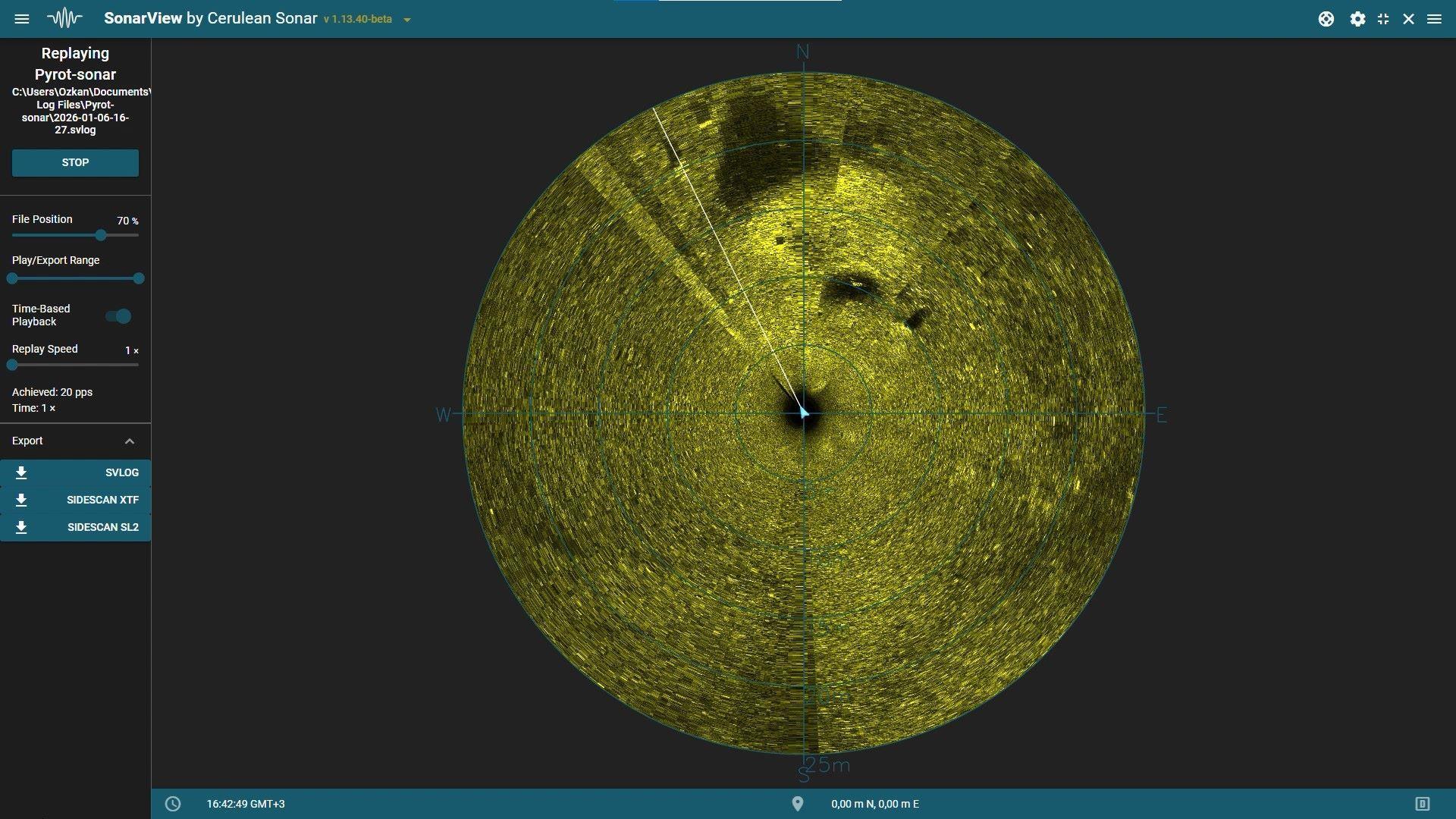This screenshot has width=1456, height=819.
Task: Export as SVLOG file
Action: pos(75,472)
